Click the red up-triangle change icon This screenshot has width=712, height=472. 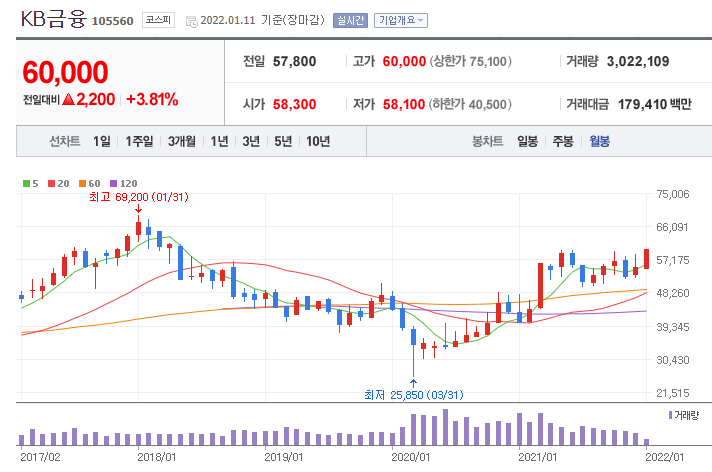(69, 99)
